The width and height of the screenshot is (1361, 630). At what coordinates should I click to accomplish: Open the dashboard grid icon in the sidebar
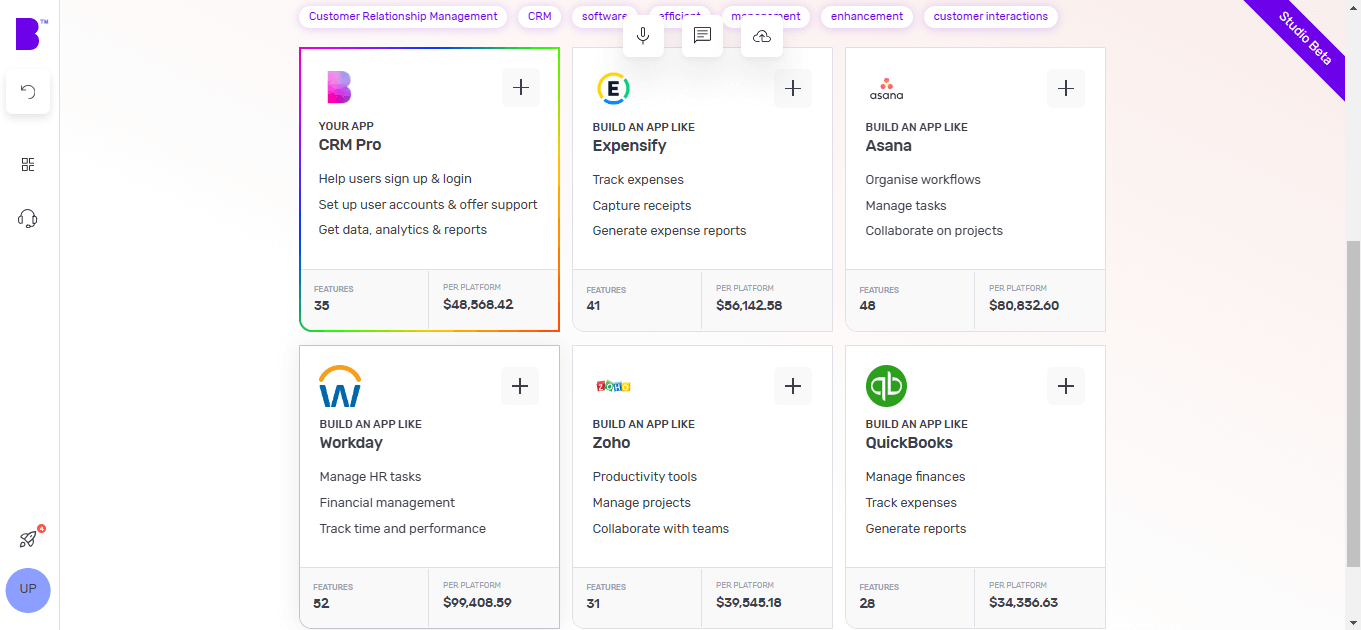pos(28,164)
